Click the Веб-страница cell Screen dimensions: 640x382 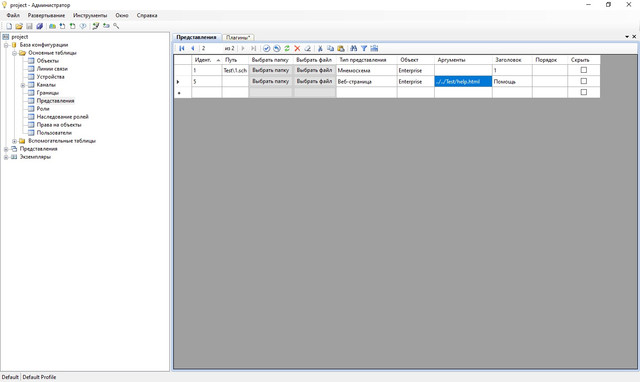point(367,81)
